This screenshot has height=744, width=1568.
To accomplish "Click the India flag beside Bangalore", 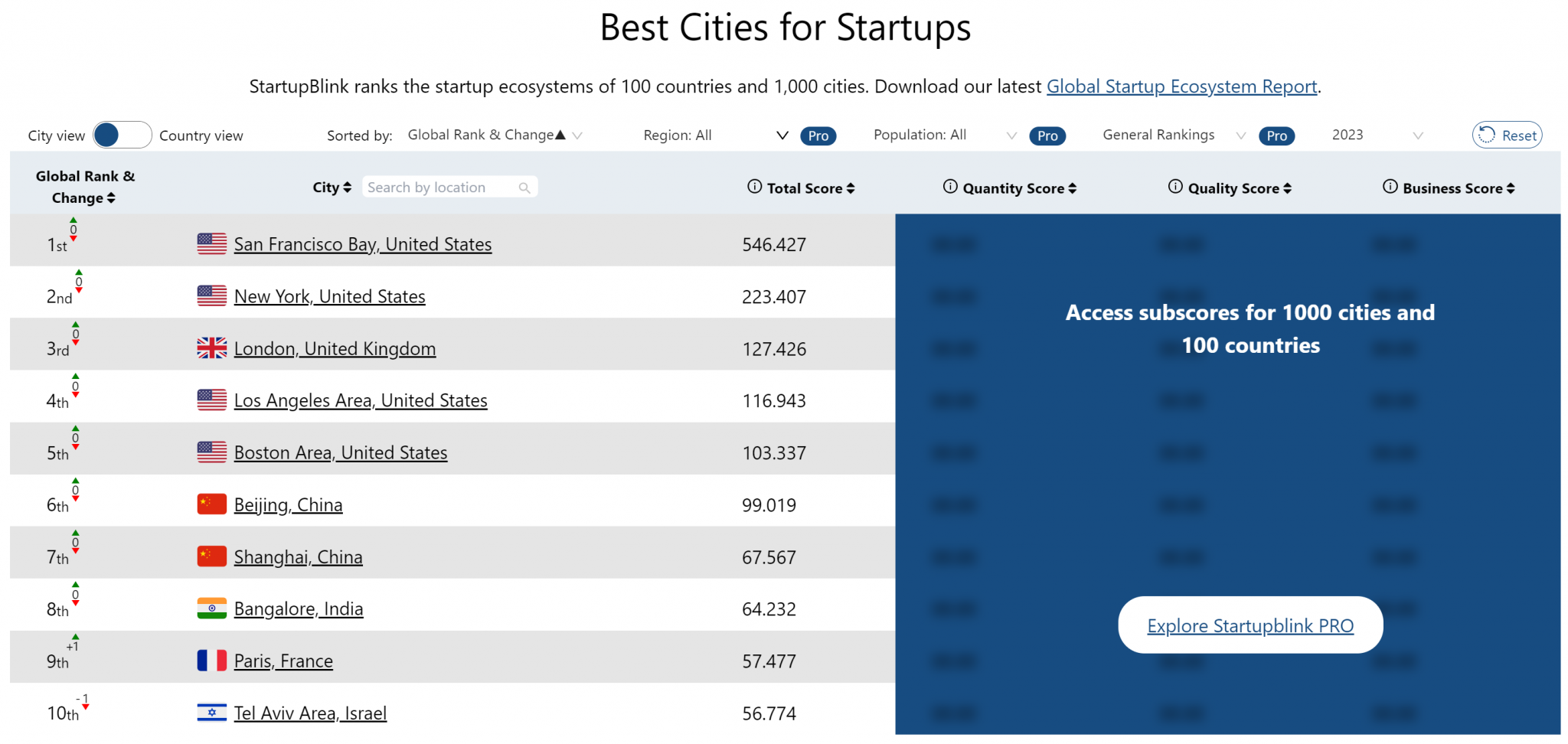I will click(211, 608).
